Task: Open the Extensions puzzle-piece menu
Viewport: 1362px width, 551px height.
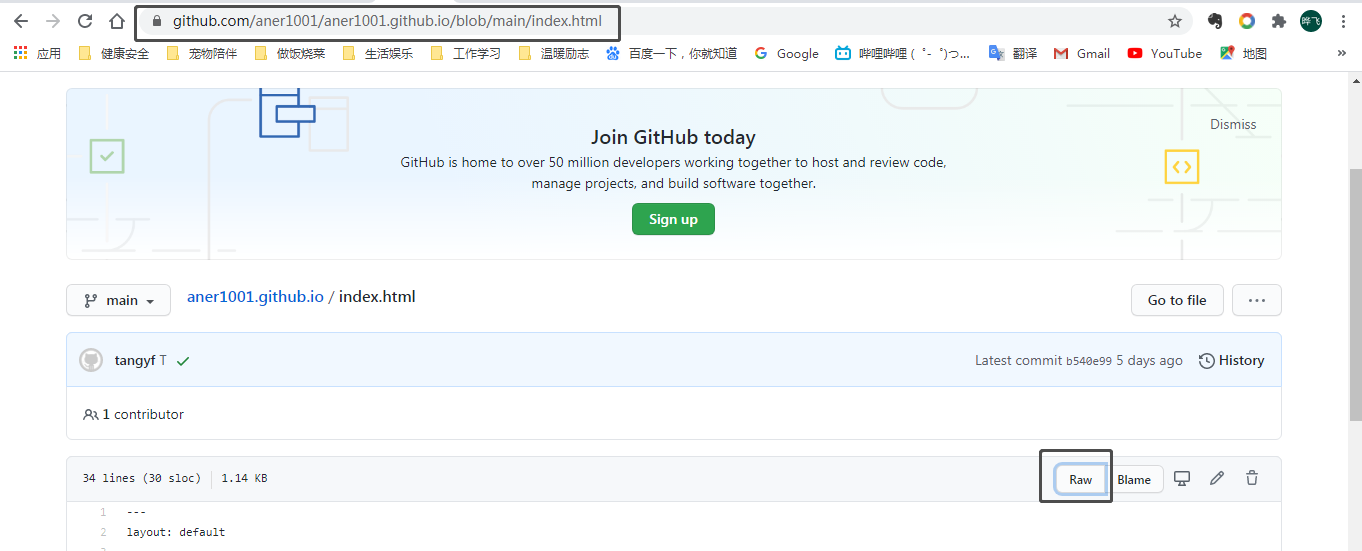Action: (1278, 21)
